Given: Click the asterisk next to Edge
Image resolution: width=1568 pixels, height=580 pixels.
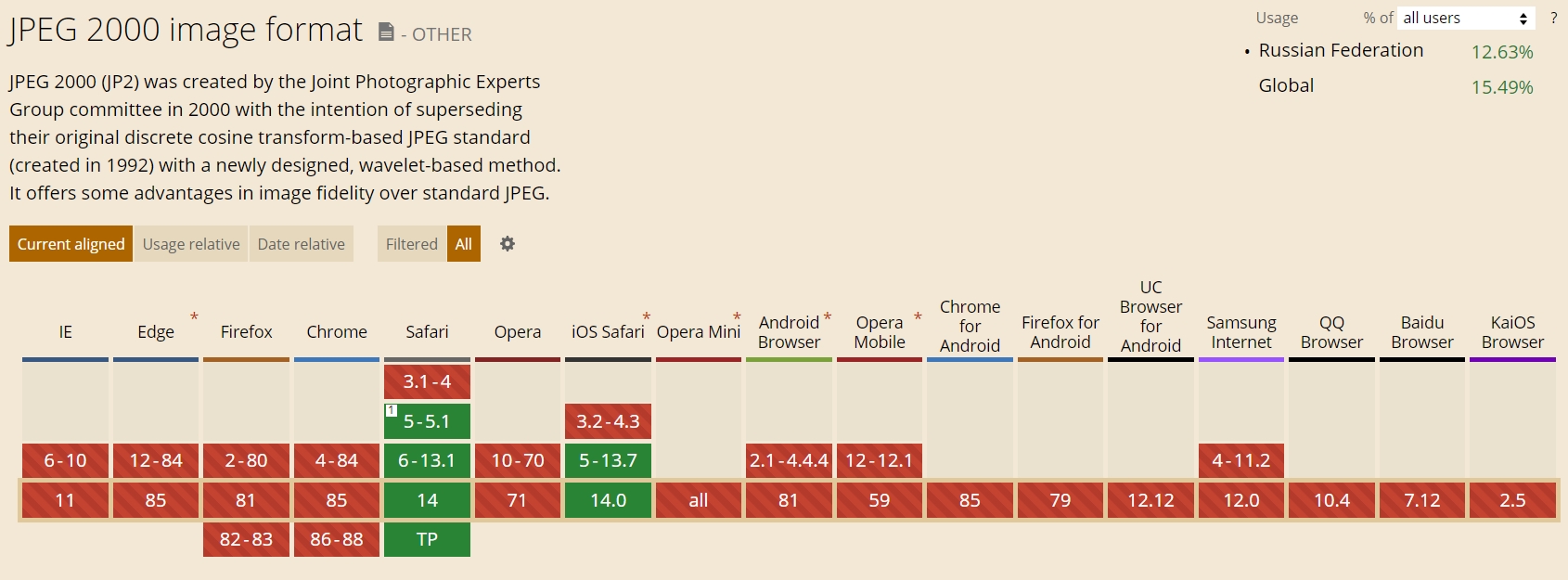Looking at the screenshot, I should (x=194, y=317).
